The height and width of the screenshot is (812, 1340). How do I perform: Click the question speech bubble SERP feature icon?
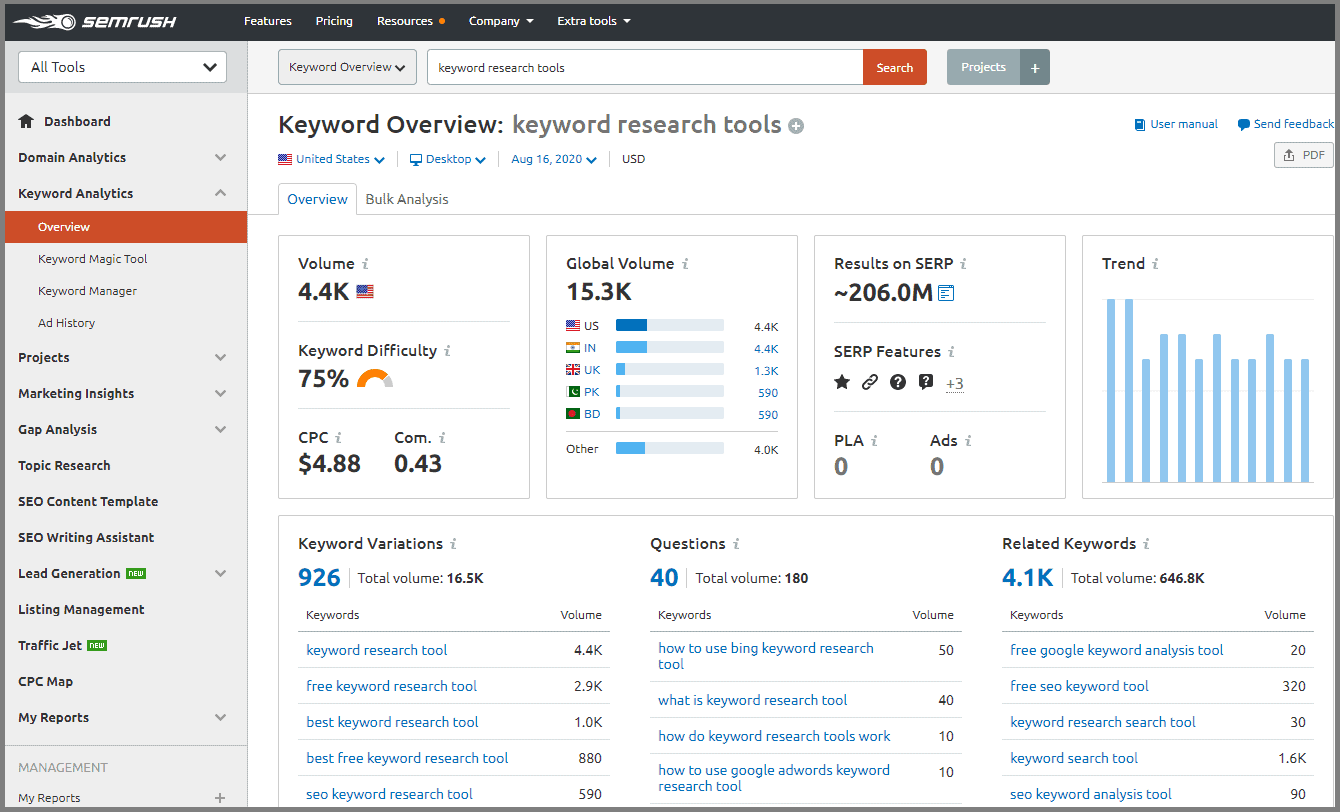point(926,382)
